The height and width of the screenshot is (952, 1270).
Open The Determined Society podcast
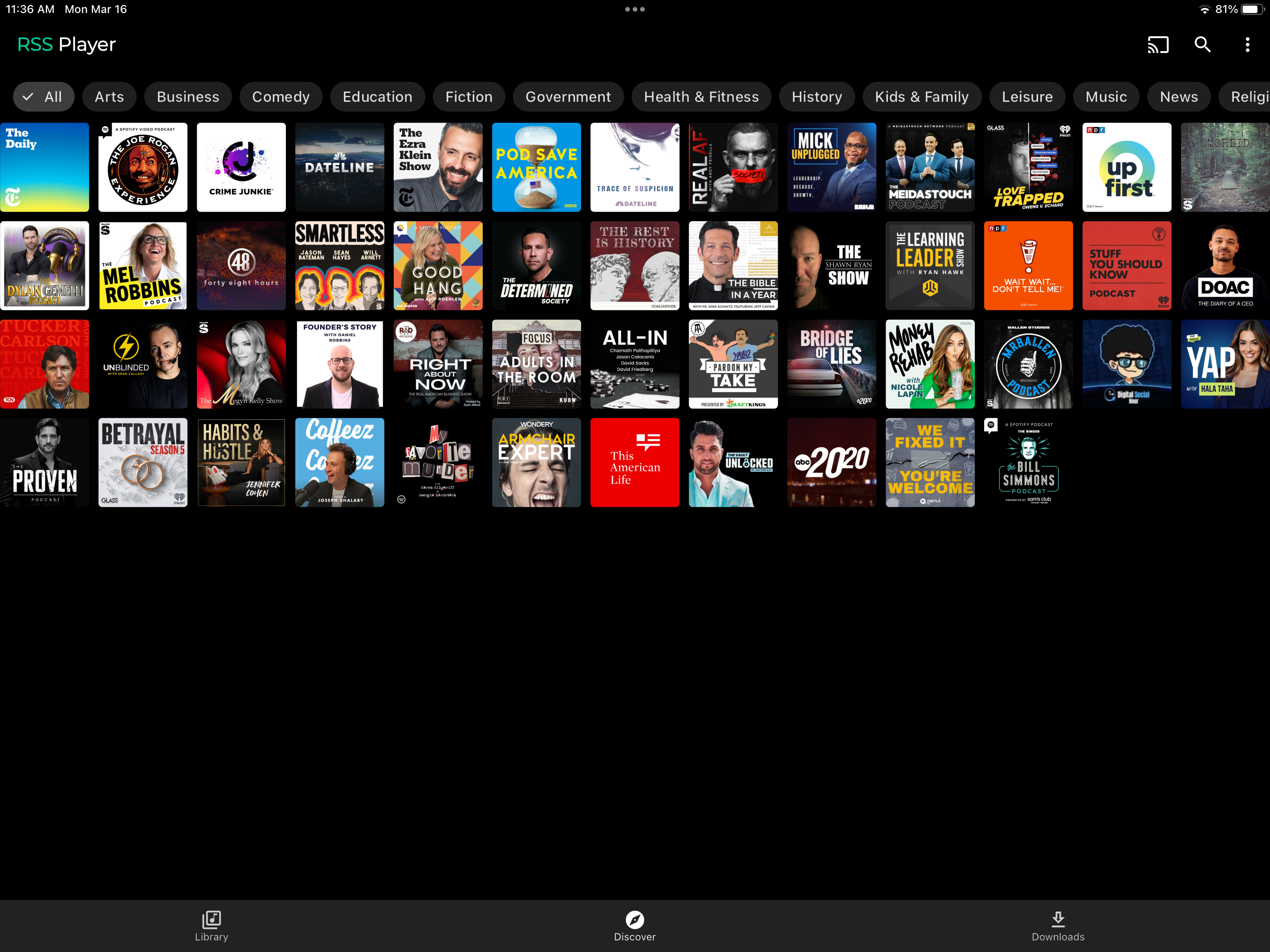(x=536, y=266)
